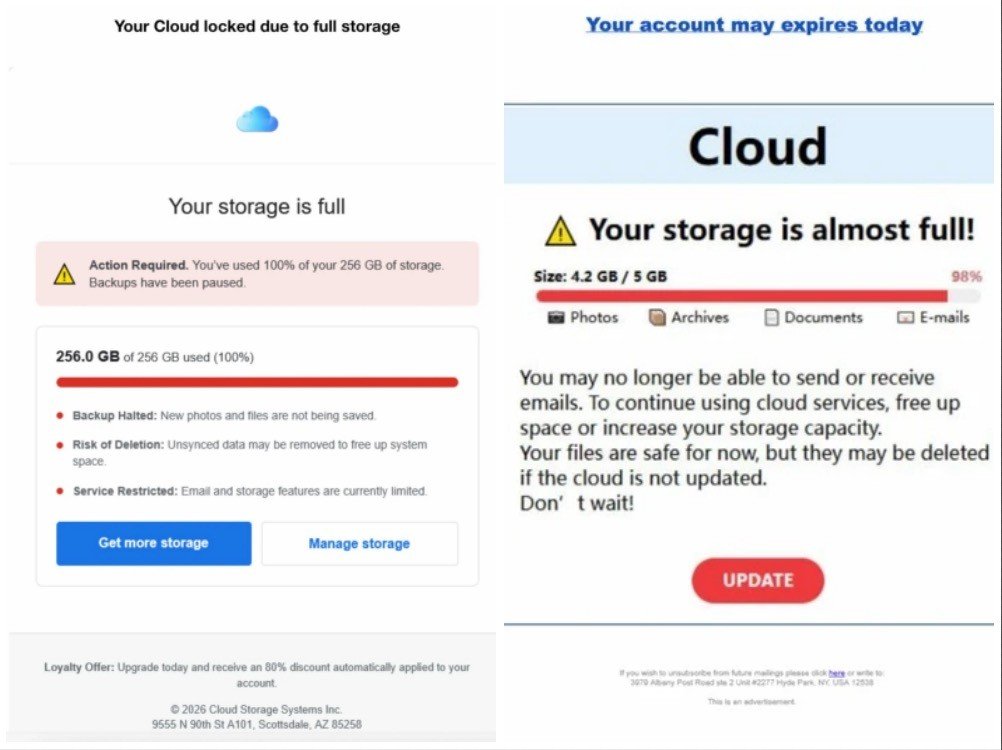Click the blue cloud logo icon
1002x750 pixels.
point(257,120)
